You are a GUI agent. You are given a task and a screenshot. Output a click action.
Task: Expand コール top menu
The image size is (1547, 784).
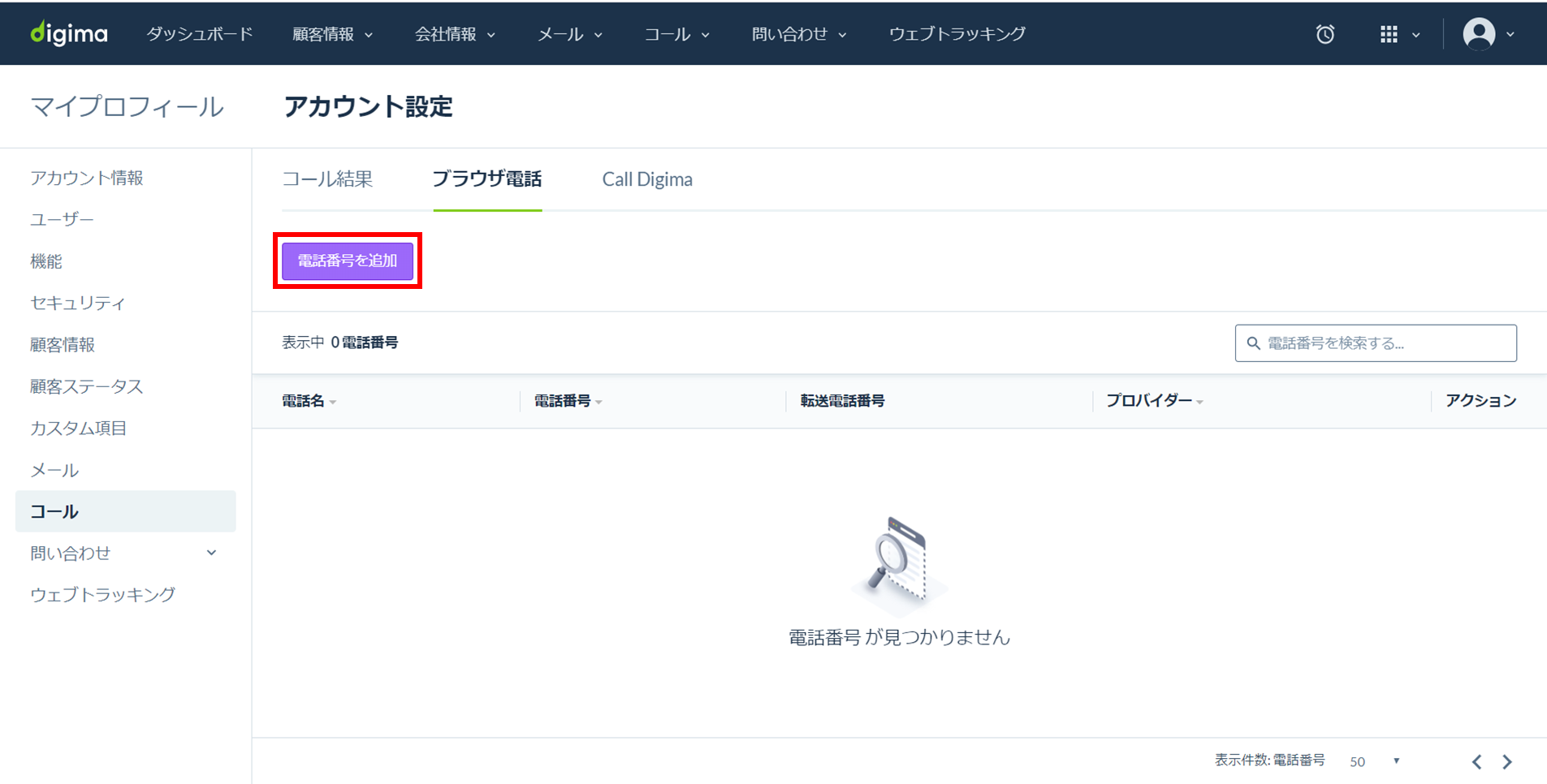[x=677, y=34]
